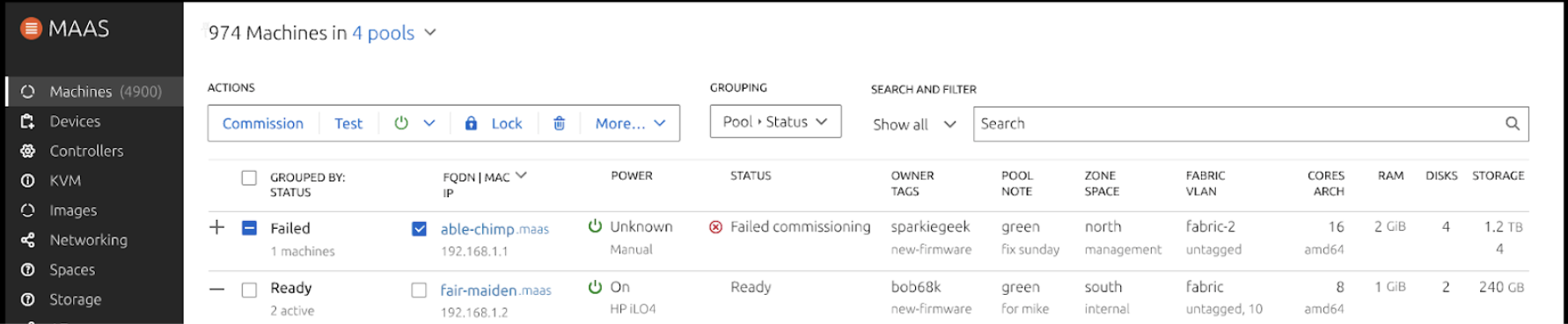Click the Spaces sidebar icon
This screenshot has width=1568, height=324.
click(x=28, y=269)
